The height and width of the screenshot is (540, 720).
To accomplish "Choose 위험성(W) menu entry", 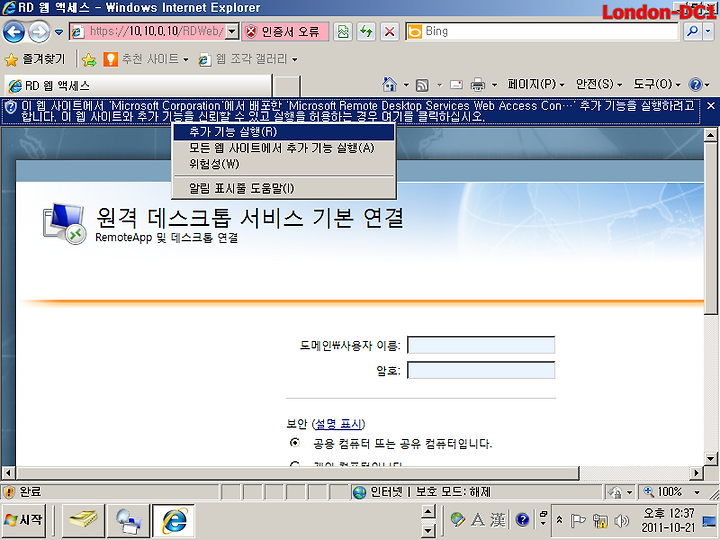I will 284,164.
